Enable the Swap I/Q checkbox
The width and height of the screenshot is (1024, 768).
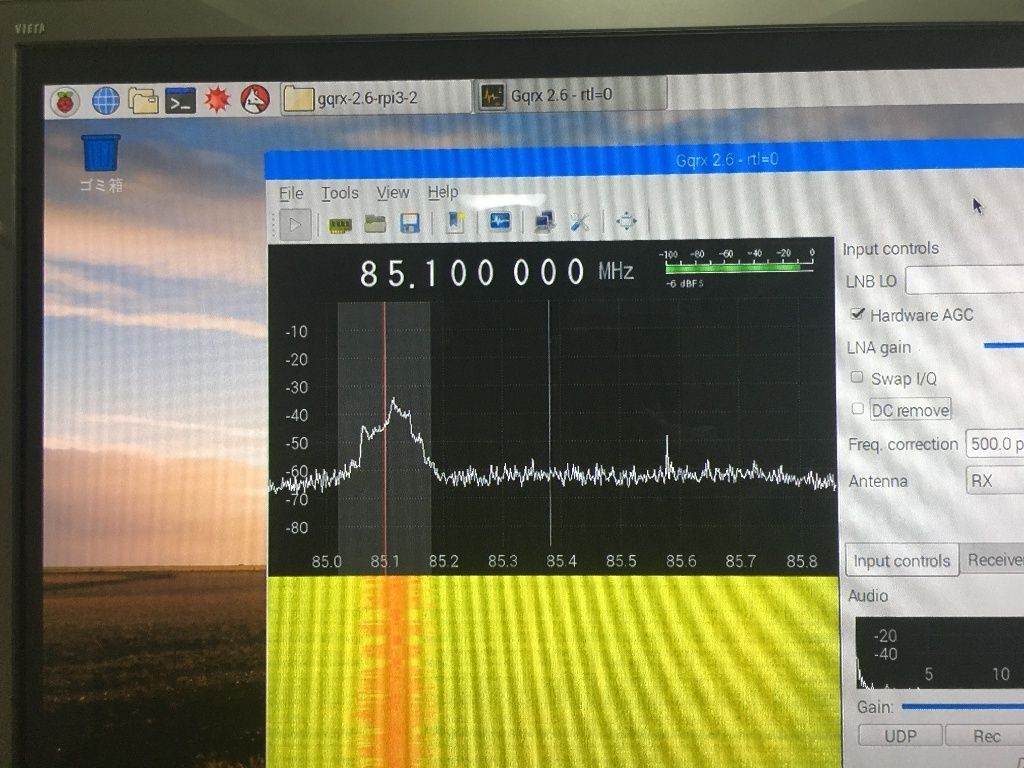857,377
